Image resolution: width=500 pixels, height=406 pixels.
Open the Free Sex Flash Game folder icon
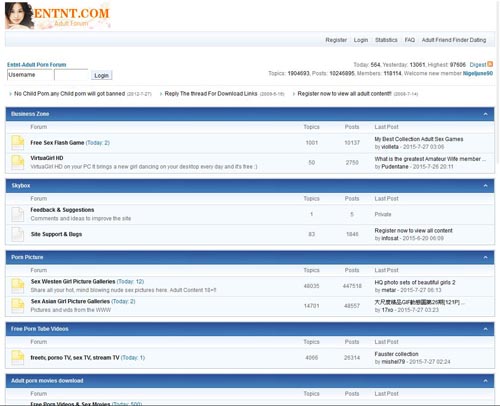tap(18, 143)
